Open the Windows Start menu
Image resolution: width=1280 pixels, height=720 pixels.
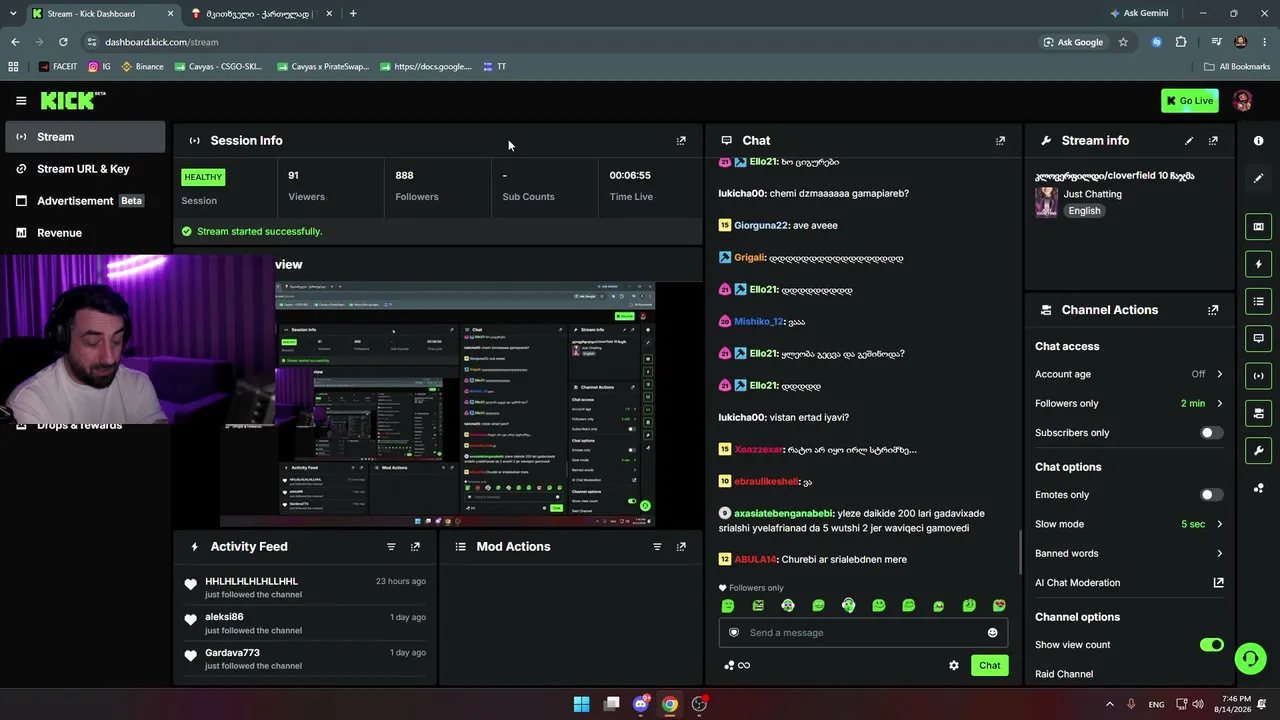click(581, 704)
